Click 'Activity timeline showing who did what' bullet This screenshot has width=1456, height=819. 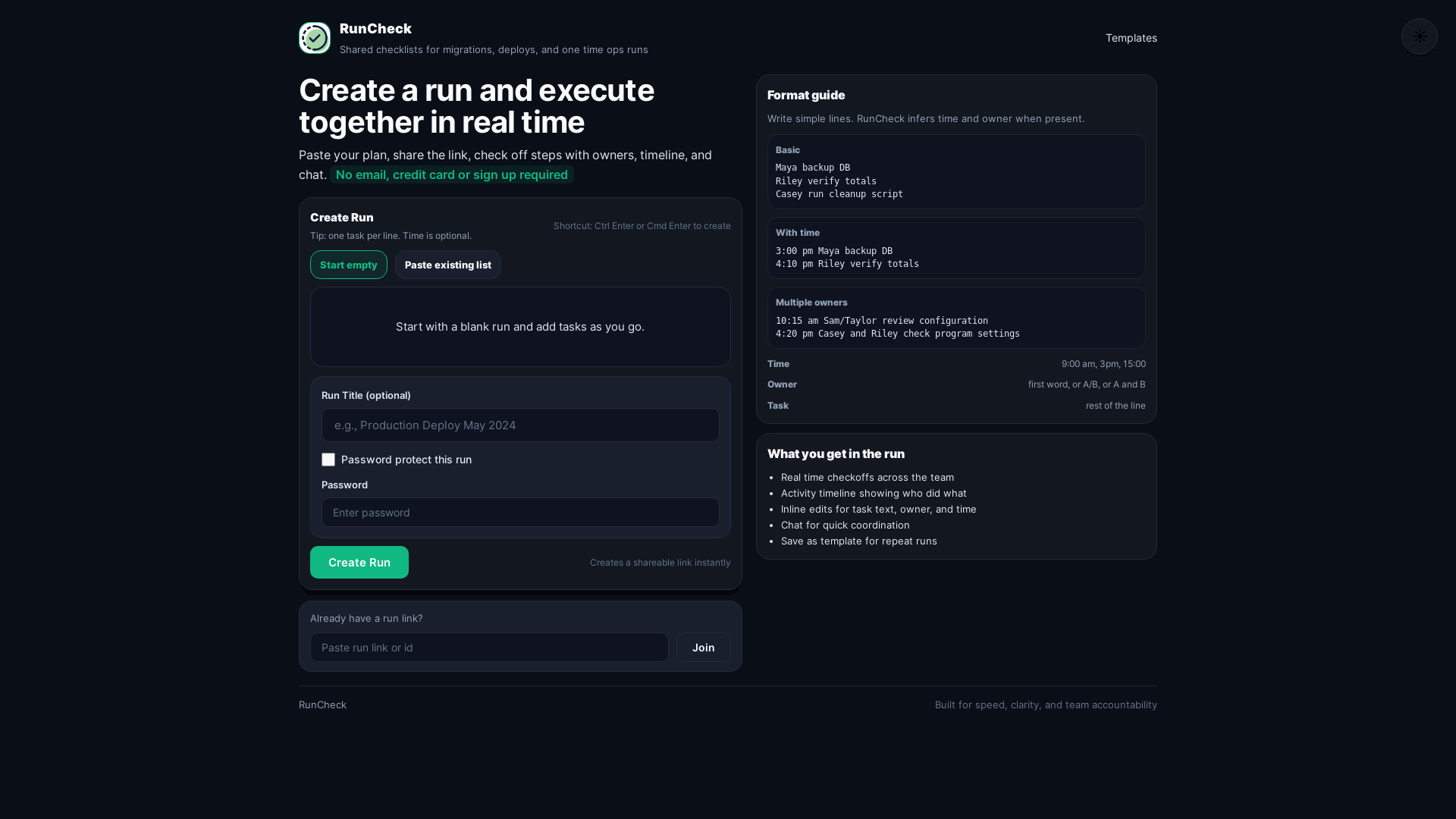pyautogui.click(x=874, y=493)
